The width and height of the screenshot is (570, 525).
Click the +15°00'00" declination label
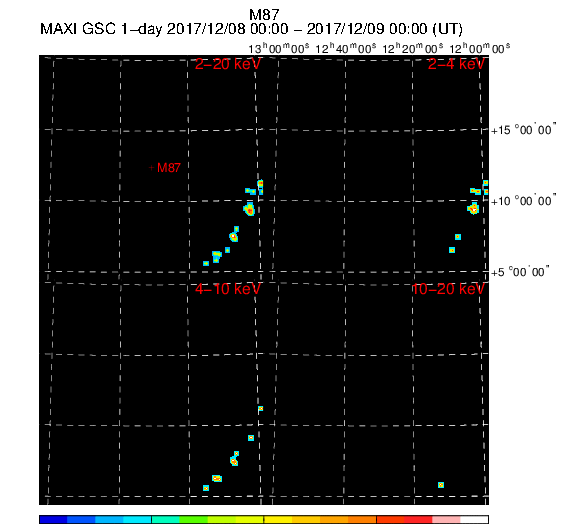[x=523, y=129]
